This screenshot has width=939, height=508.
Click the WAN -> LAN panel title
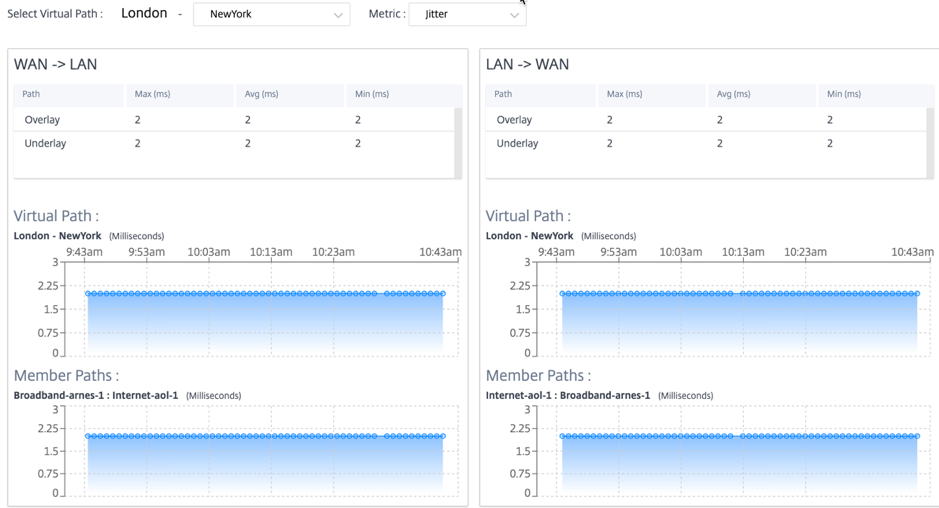tap(55, 64)
